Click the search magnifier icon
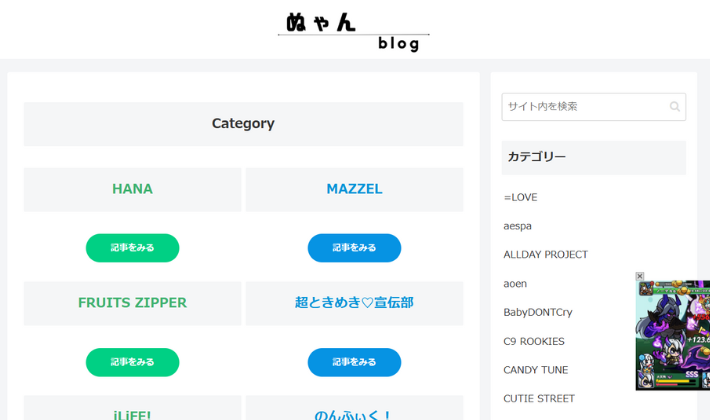The image size is (710, 420). coord(675,107)
